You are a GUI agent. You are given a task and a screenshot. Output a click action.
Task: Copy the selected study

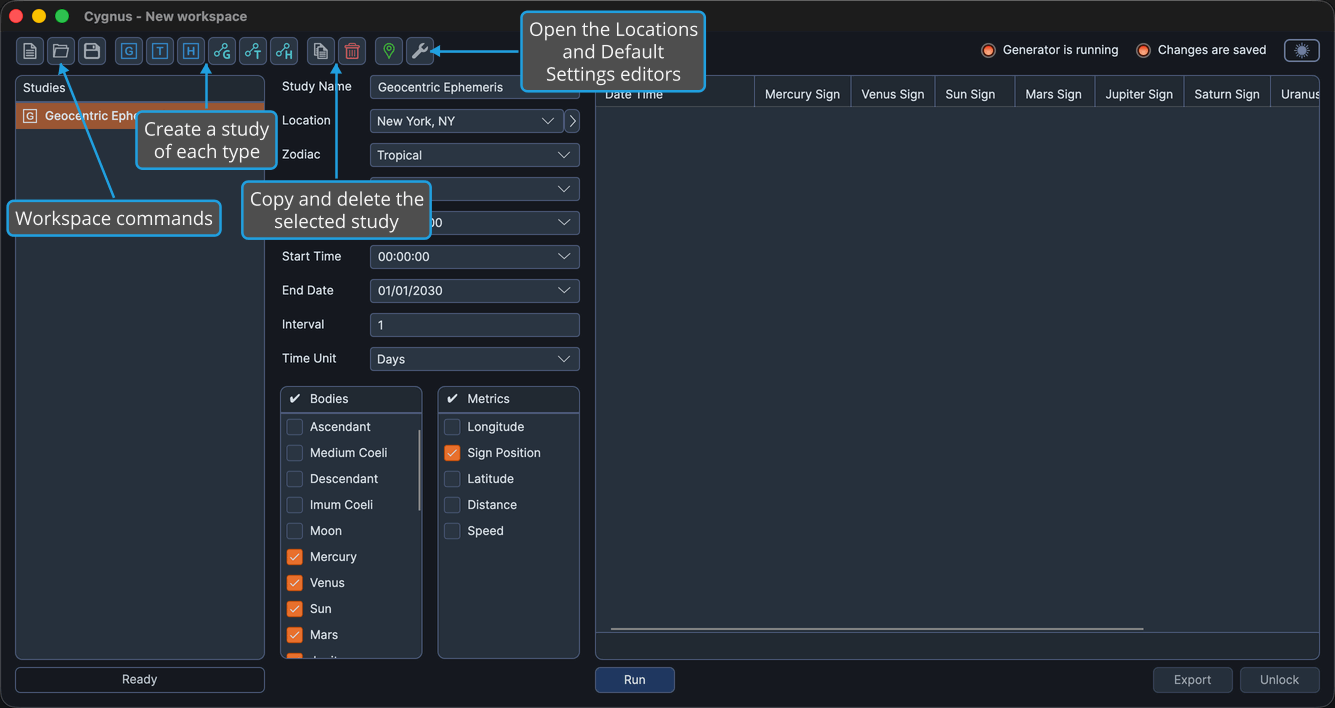tap(321, 51)
